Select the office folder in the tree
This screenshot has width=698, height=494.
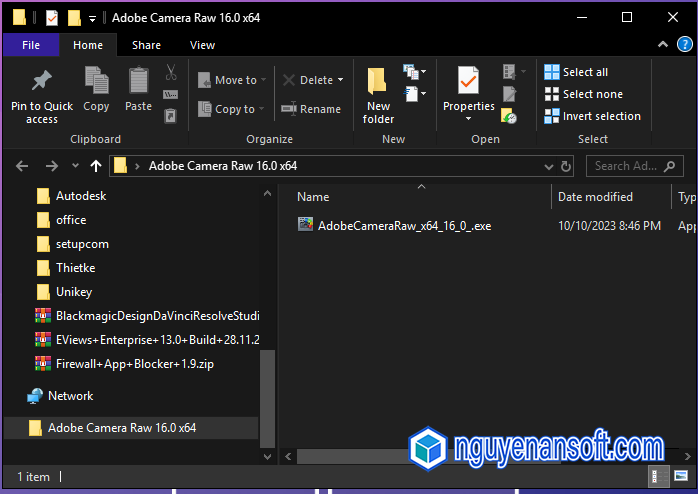pyautogui.click(x=71, y=220)
